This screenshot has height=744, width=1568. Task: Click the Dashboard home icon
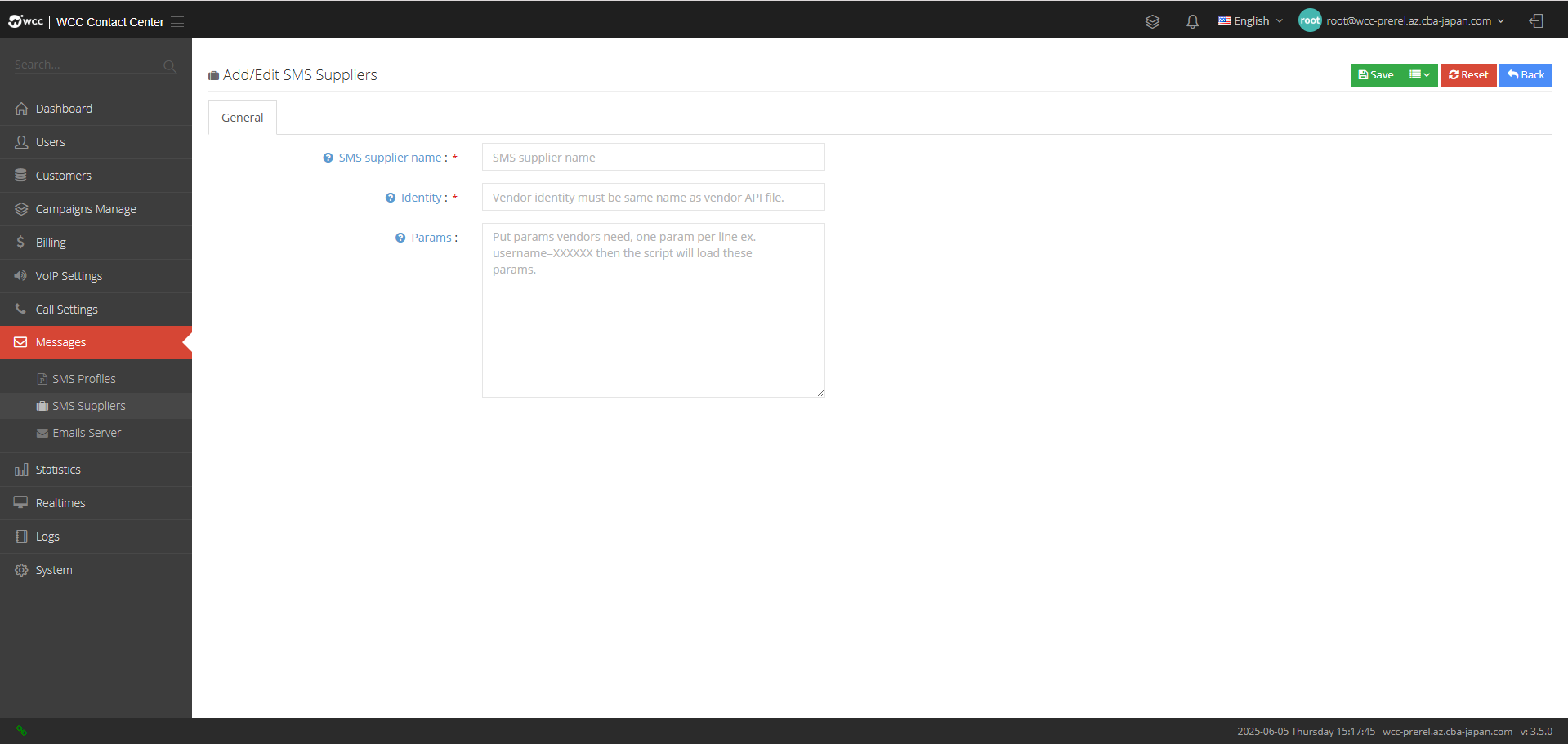click(21, 109)
